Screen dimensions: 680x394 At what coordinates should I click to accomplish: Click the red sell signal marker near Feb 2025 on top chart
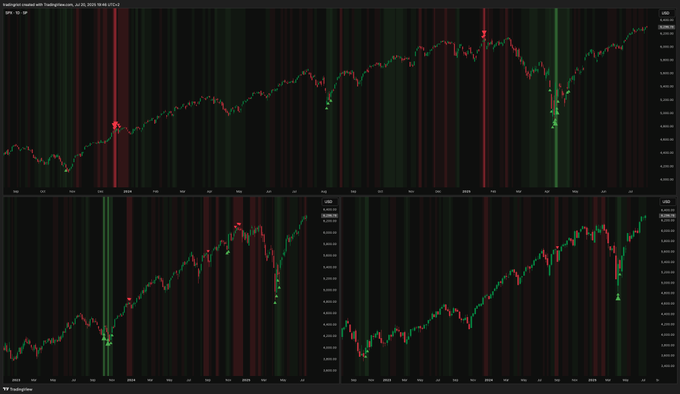click(484, 34)
